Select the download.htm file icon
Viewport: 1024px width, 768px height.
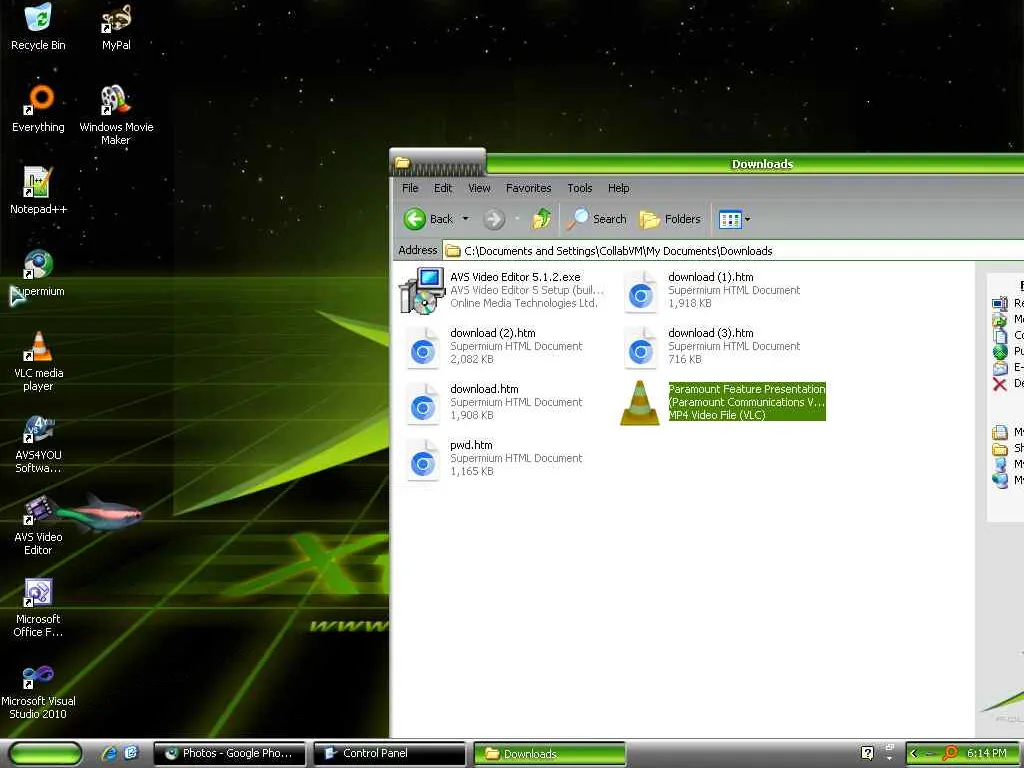click(423, 406)
